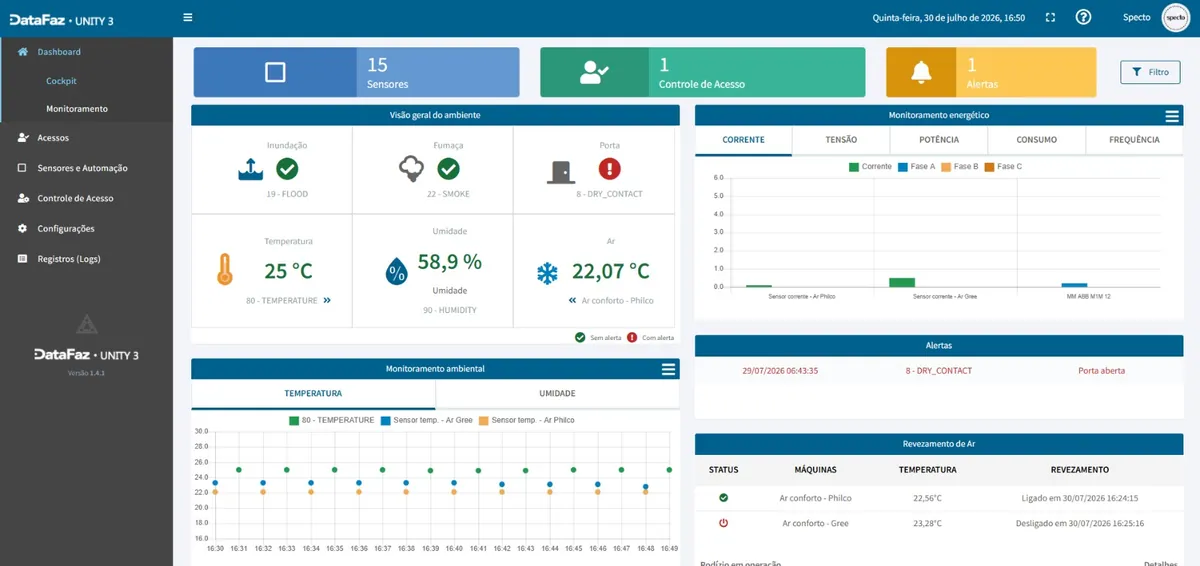The height and width of the screenshot is (566, 1200).
Task: Open the Specto user avatar
Action: click(1176, 17)
